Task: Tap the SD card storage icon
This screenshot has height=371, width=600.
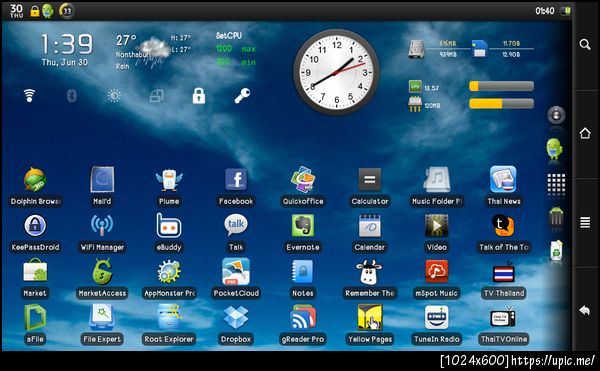Action: 479,49
